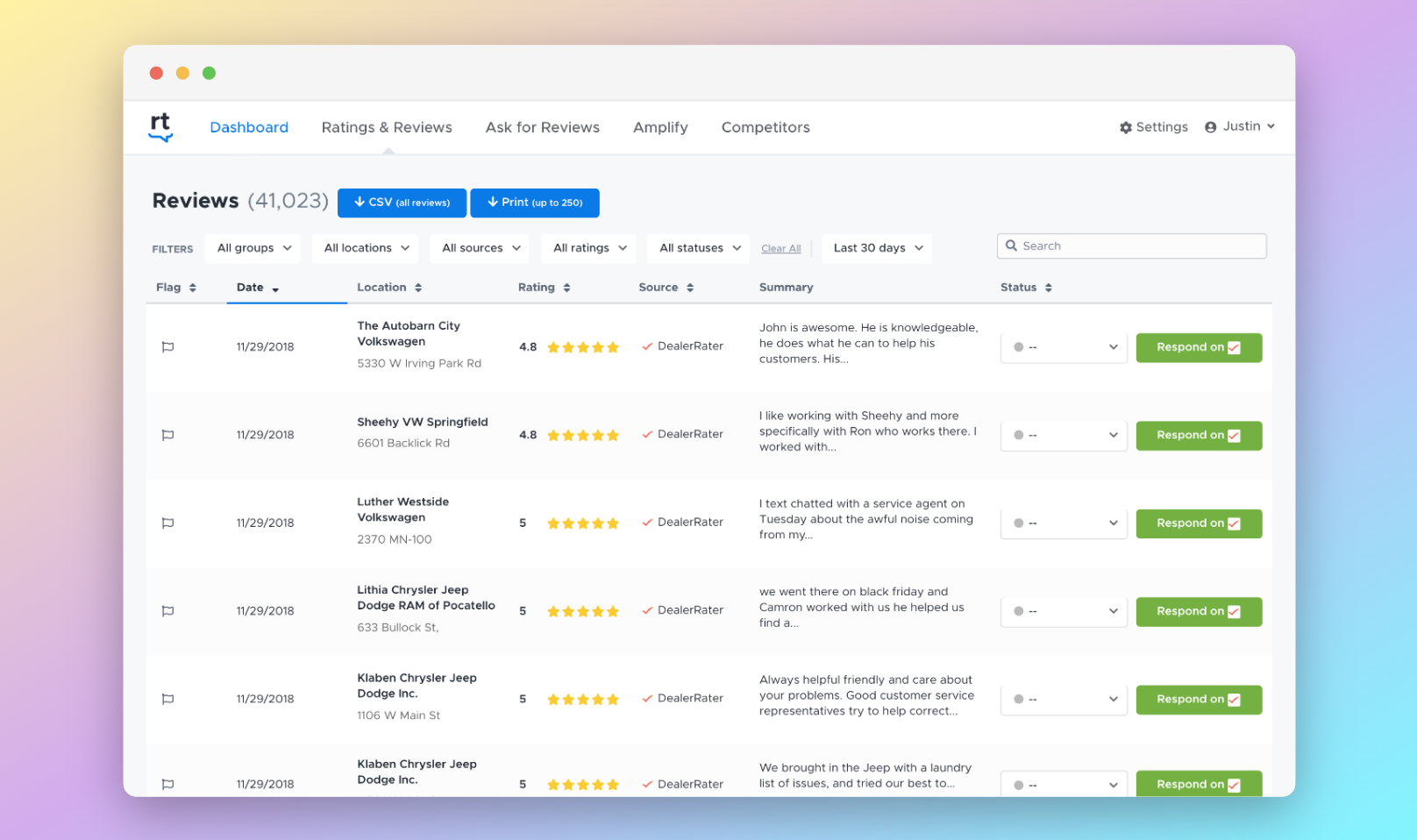Switch to the Ratings & Reviews tab
Image resolution: width=1417 pixels, height=840 pixels.
tap(387, 127)
